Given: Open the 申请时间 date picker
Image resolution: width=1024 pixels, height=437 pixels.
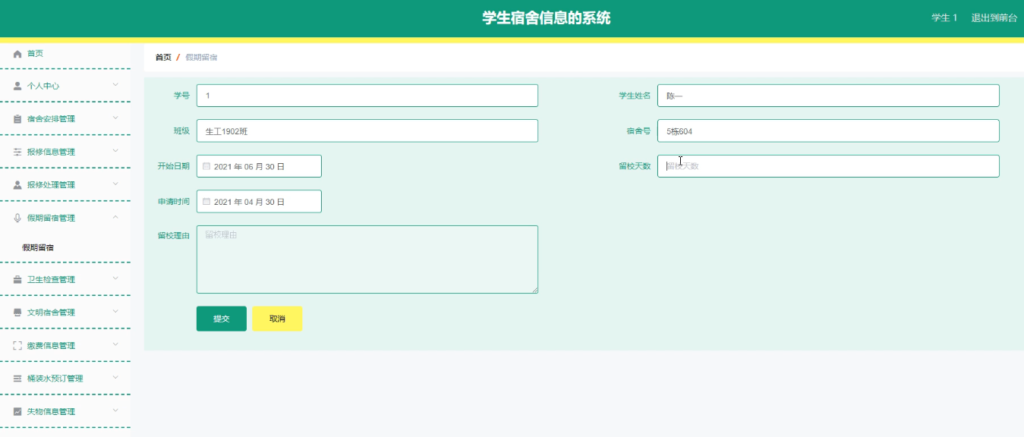Looking at the screenshot, I should (259, 201).
